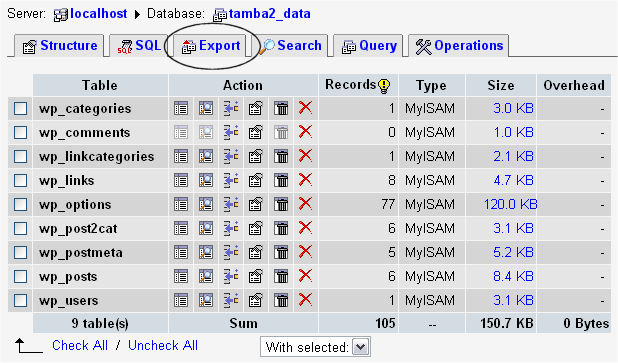
Task: Open the With selected dropdown
Action: [x=315, y=347]
